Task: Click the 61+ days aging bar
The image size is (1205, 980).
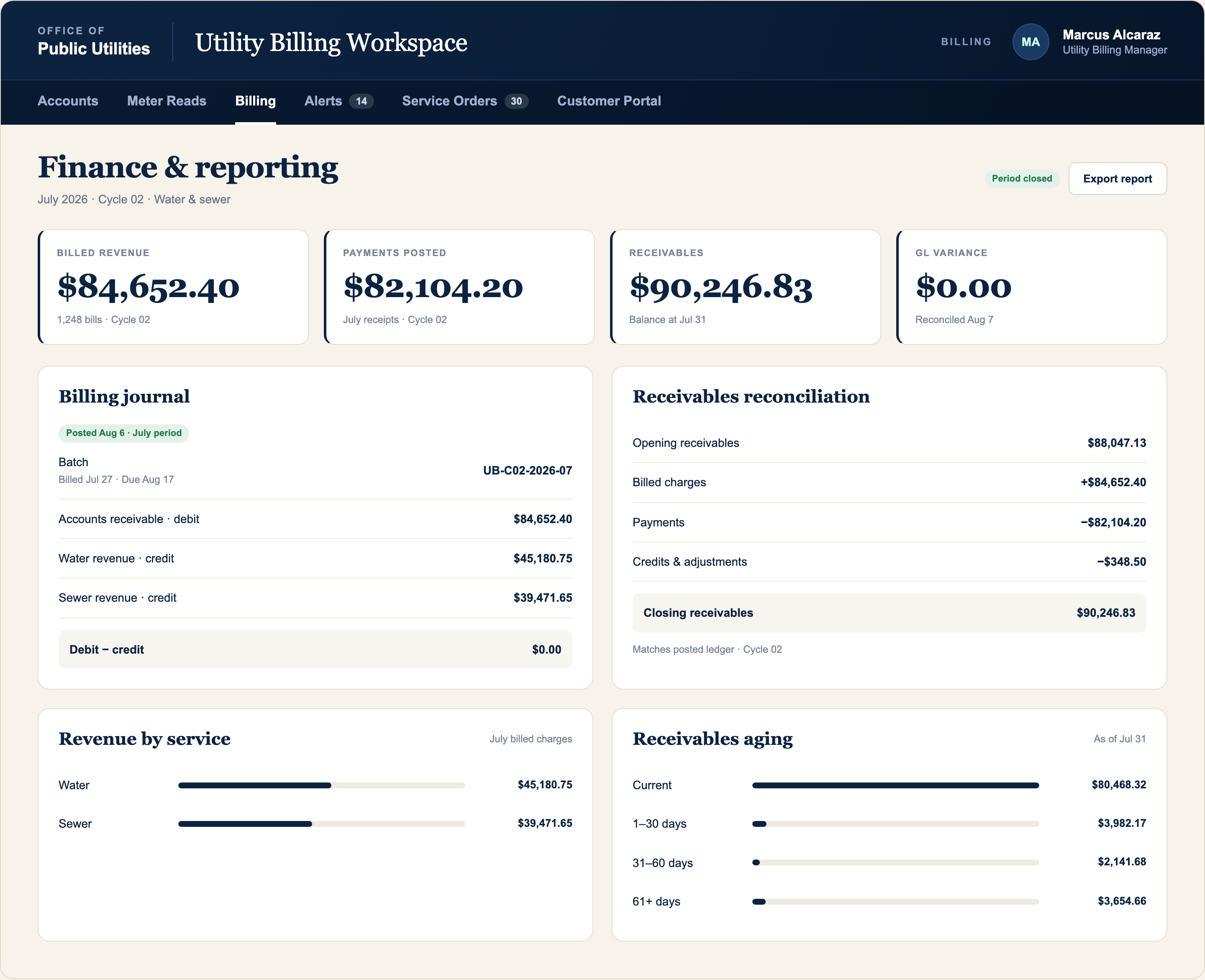Action: pyautogui.click(x=895, y=901)
